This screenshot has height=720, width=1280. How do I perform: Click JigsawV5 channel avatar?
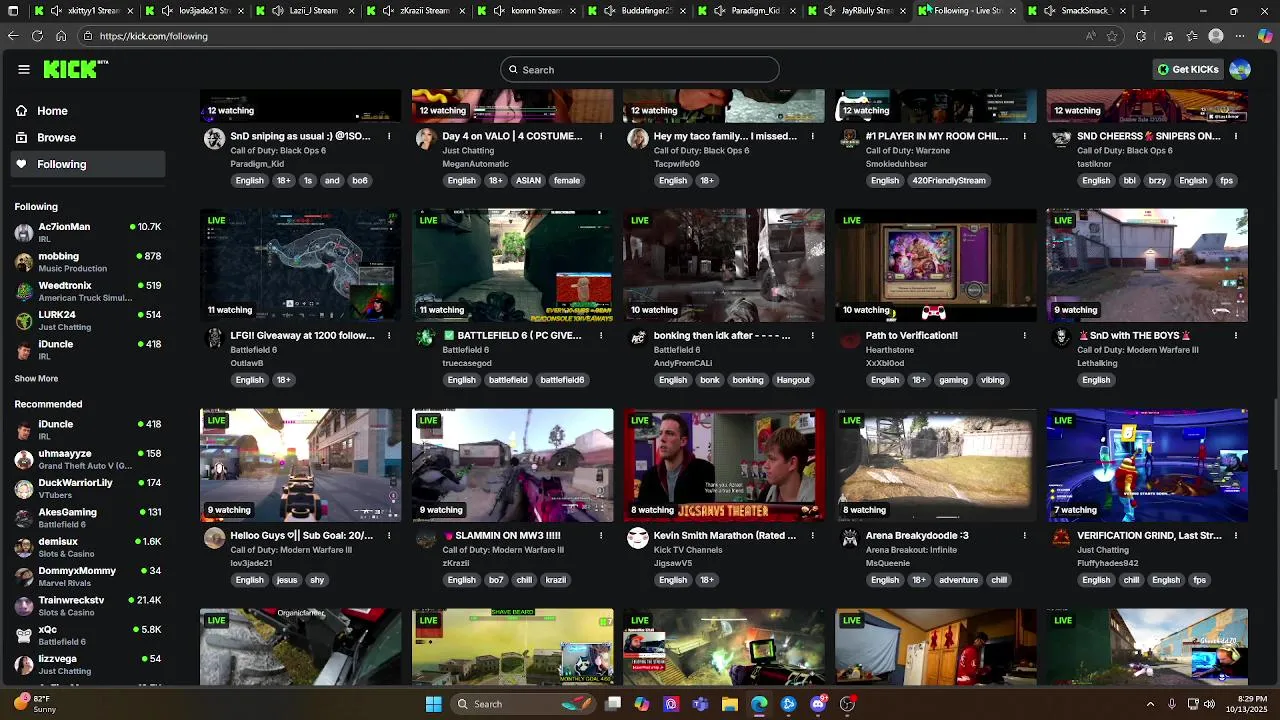pos(638,539)
